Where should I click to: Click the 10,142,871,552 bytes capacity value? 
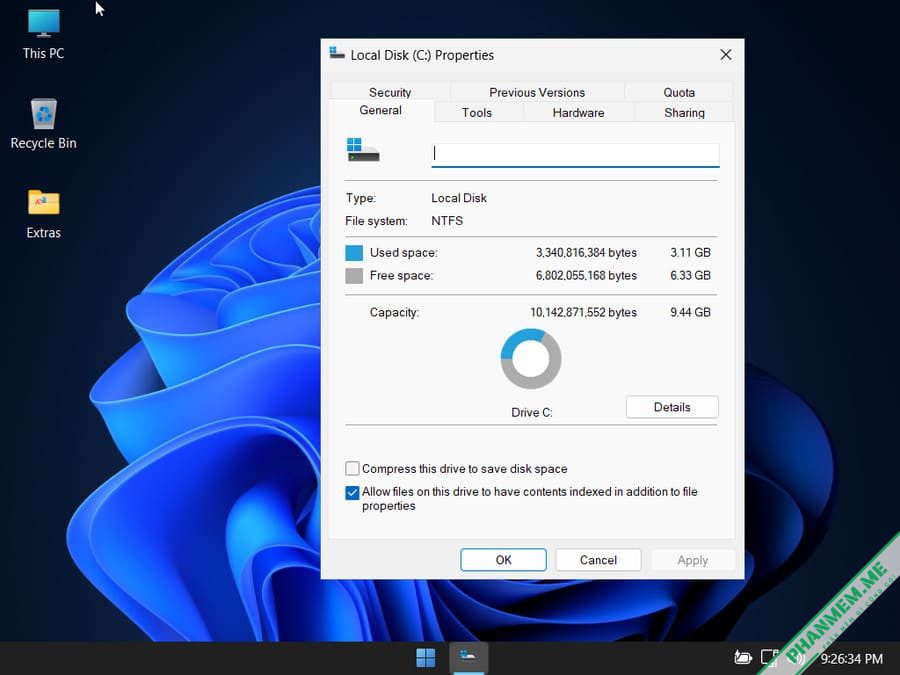pyautogui.click(x=583, y=312)
